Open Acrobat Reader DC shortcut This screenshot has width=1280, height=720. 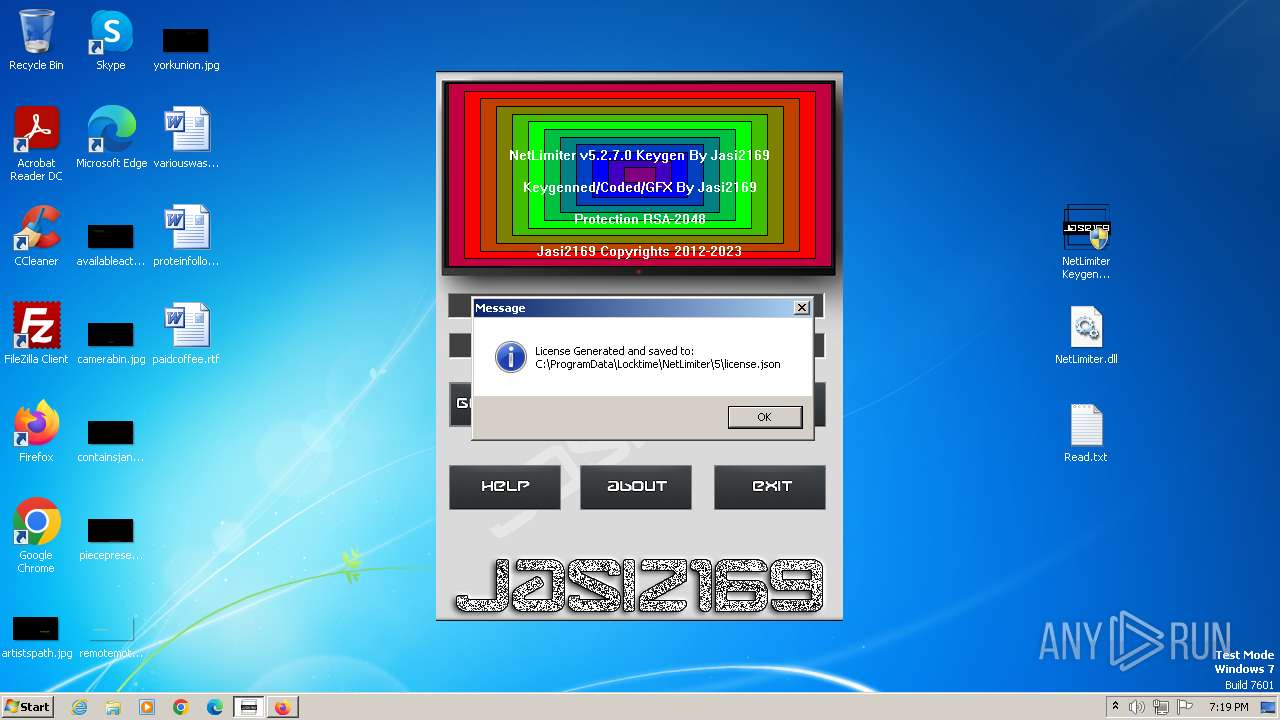[36, 144]
